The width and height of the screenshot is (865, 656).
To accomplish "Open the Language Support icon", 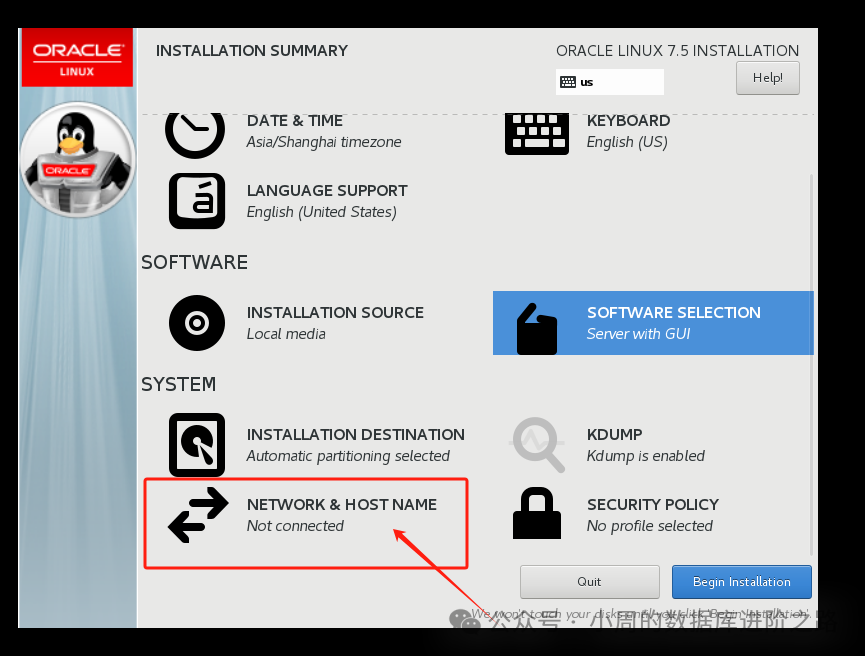I will [x=197, y=201].
